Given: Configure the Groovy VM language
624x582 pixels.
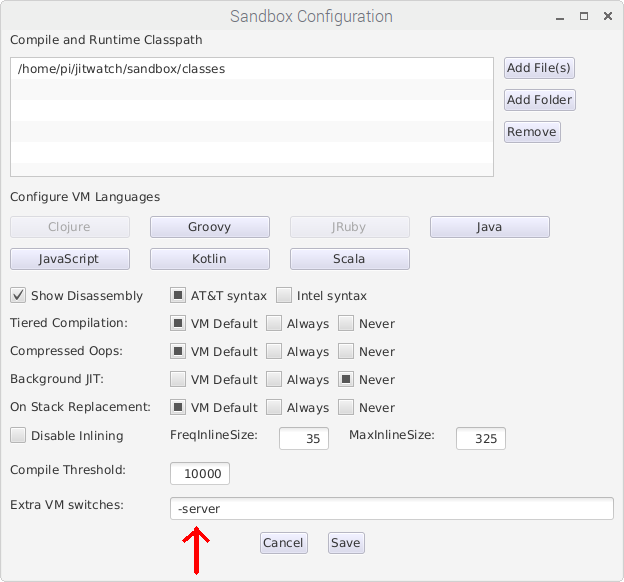Looking at the screenshot, I should tap(210, 227).
